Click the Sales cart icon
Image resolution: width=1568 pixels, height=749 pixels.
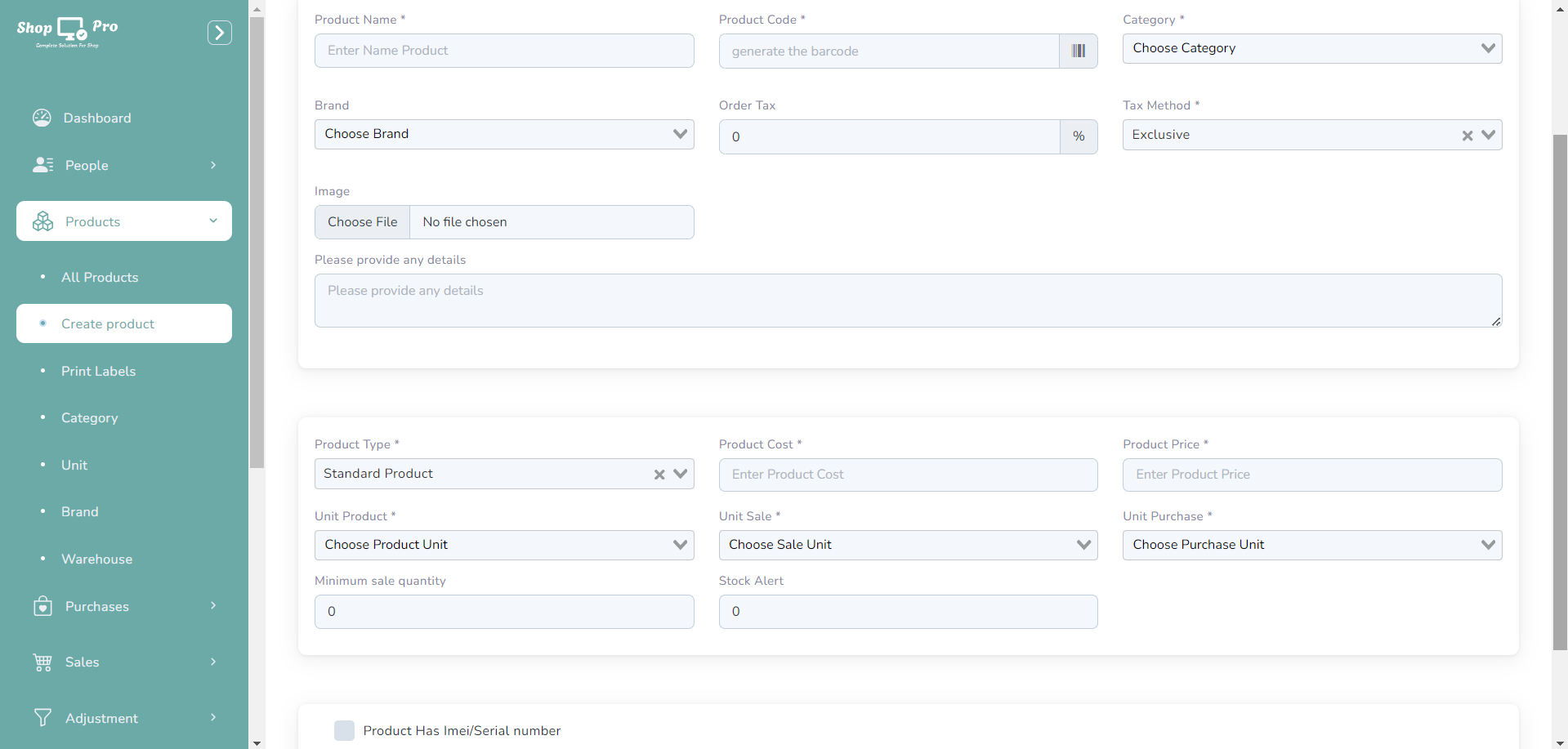(42, 662)
